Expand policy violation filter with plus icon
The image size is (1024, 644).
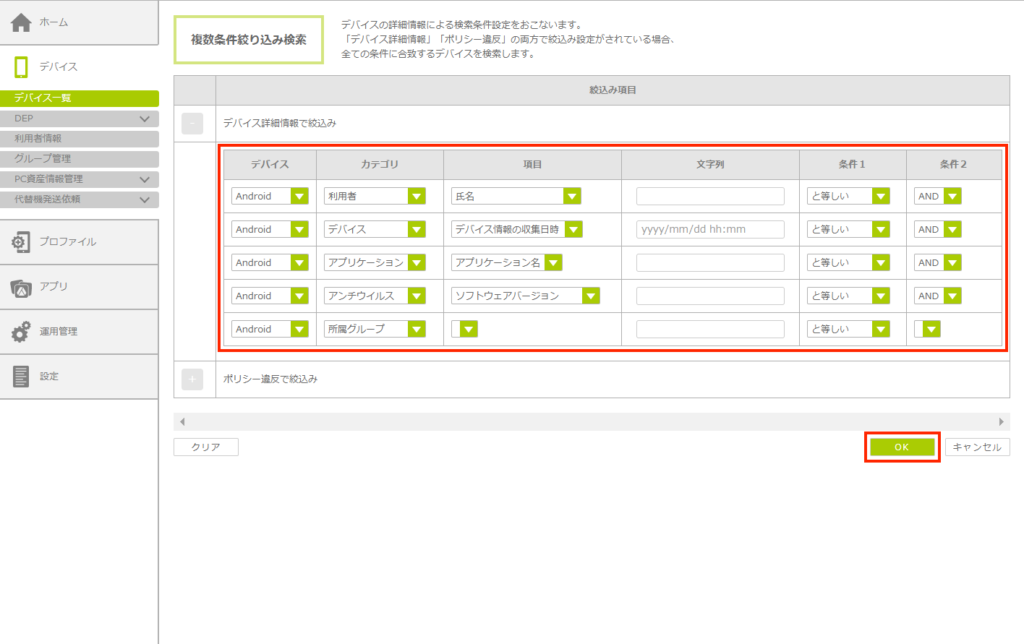194,380
